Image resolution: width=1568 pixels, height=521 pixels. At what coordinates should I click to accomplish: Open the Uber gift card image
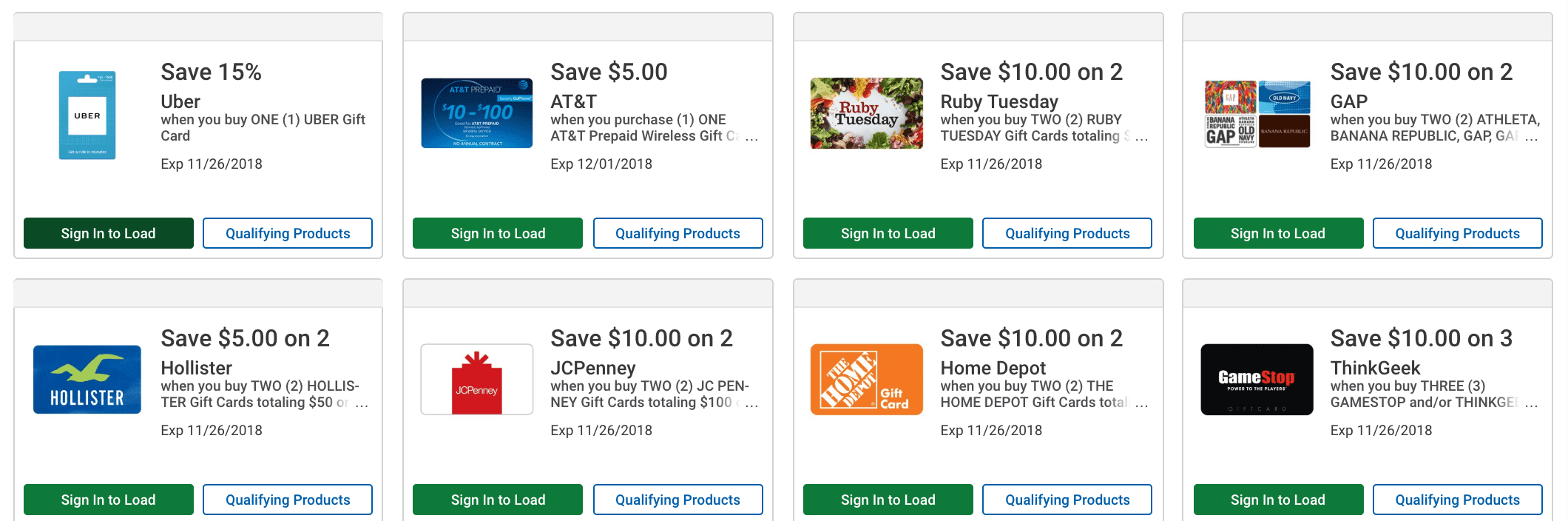coord(87,115)
